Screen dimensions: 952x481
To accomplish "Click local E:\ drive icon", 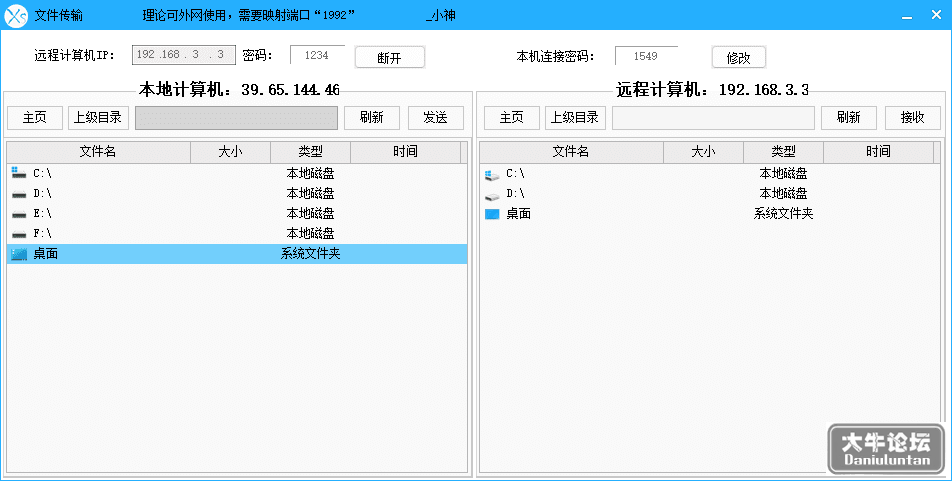I will click(x=19, y=214).
